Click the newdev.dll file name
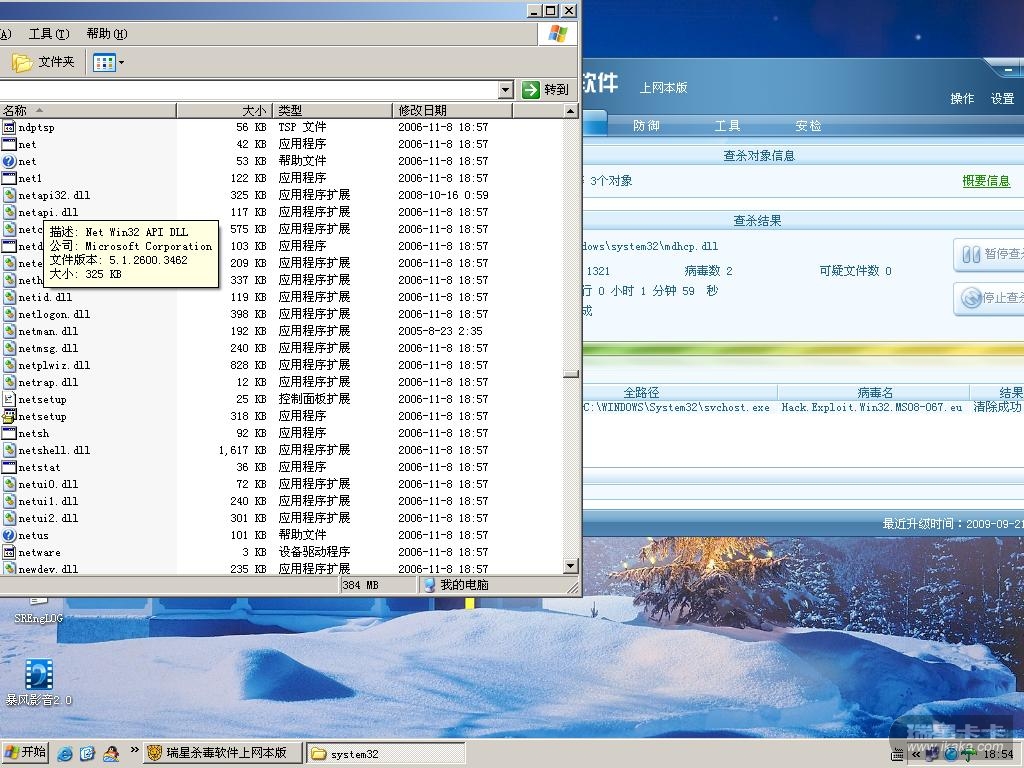This screenshot has height=768, width=1024. coord(48,569)
